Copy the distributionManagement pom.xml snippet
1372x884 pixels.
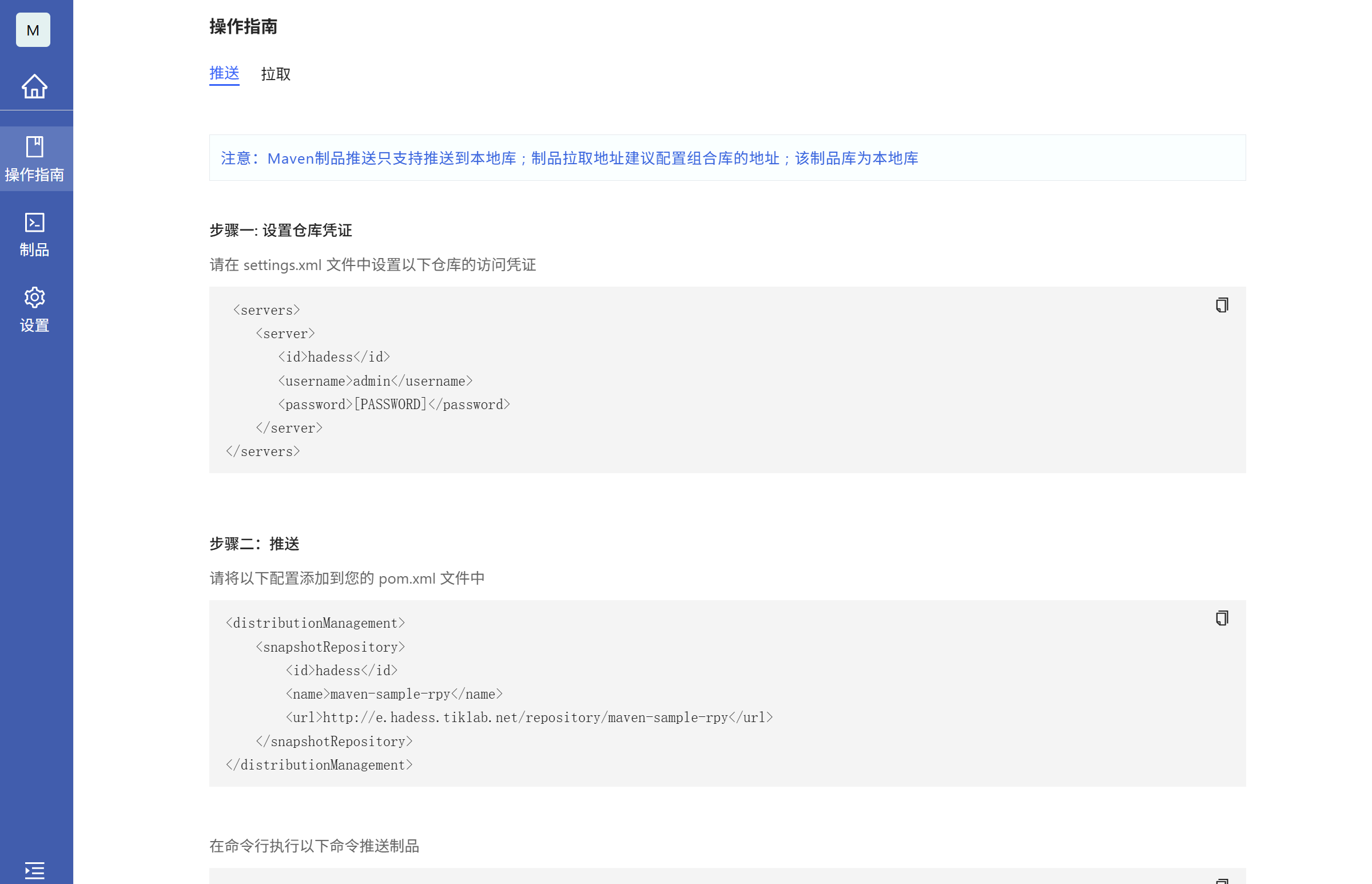[1221, 618]
